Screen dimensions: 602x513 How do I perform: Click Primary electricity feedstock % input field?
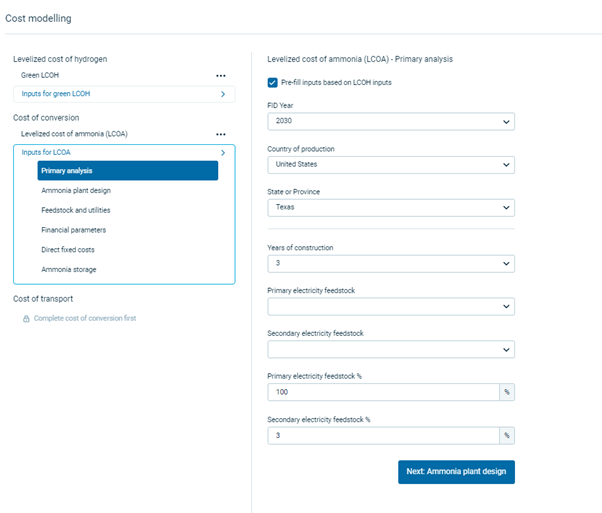click(x=383, y=393)
